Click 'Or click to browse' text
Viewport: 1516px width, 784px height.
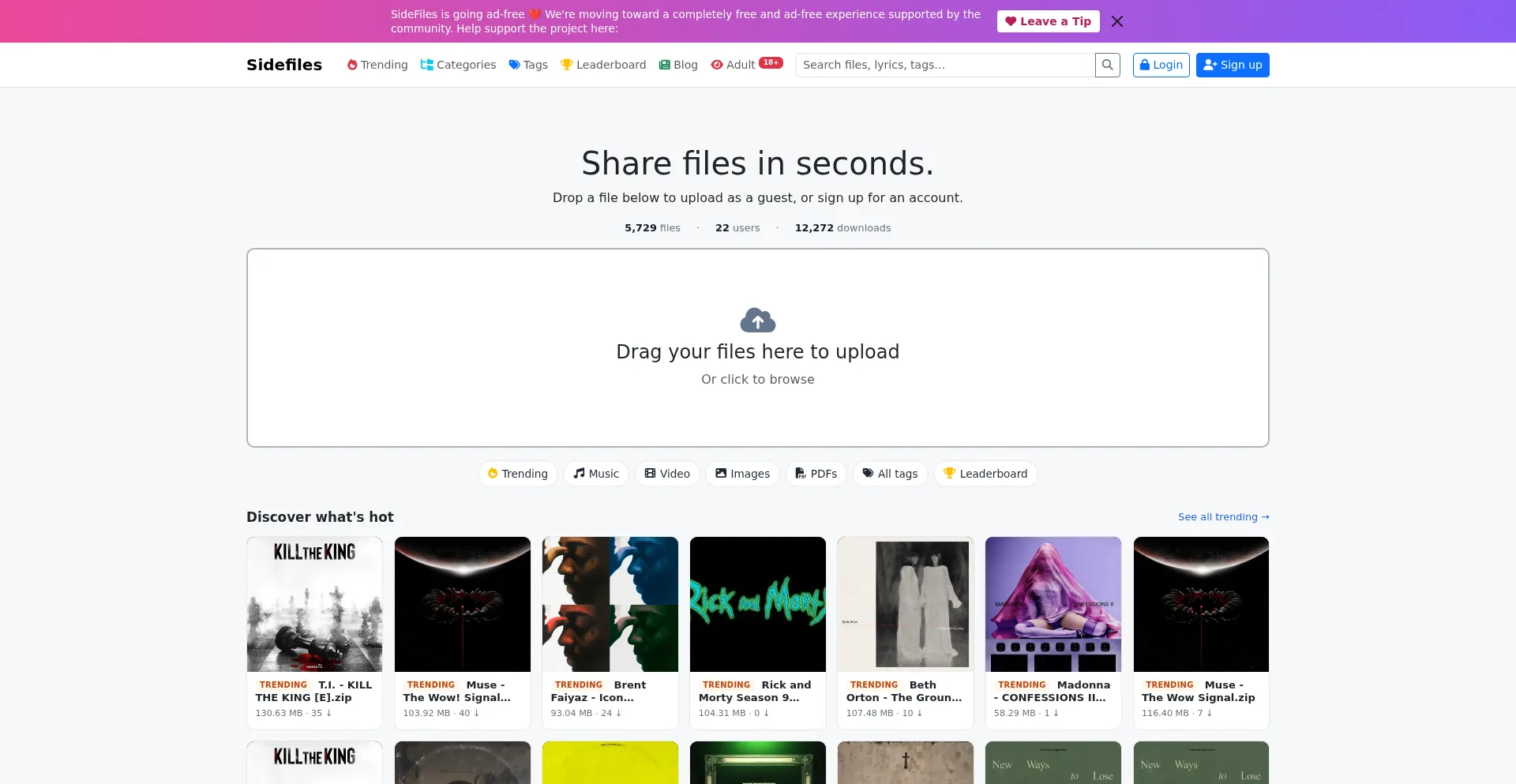[758, 379]
